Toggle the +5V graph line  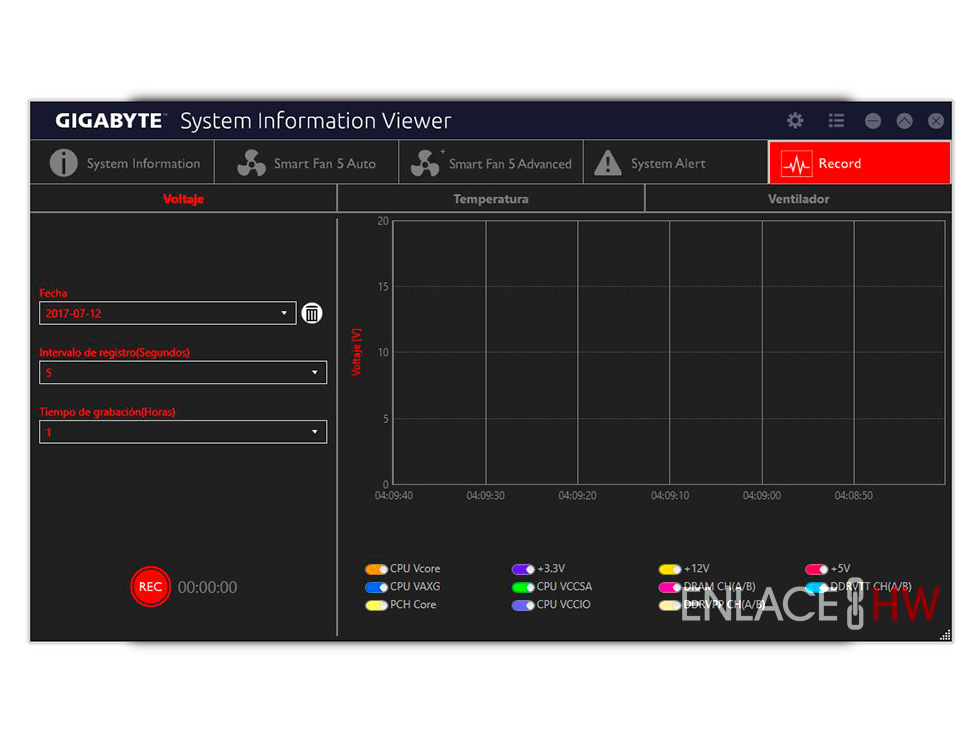(x=817, y=569)
